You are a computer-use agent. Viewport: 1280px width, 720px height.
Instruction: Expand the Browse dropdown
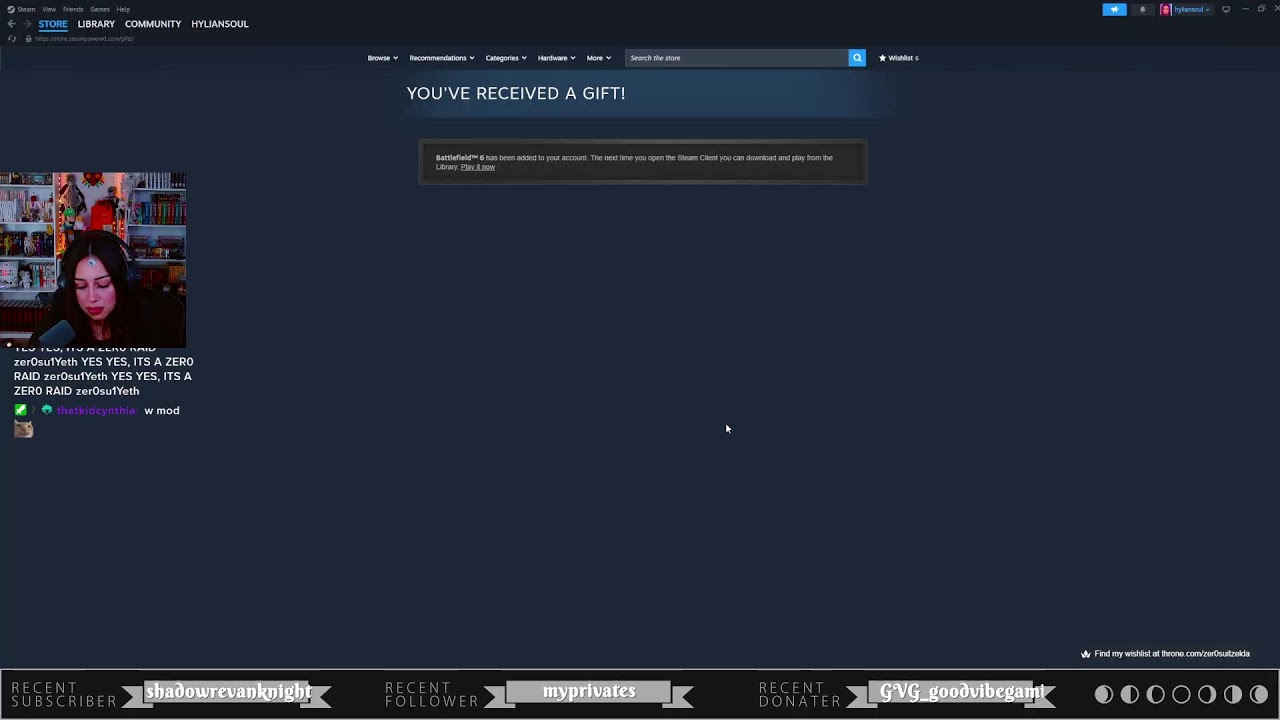pos(382,58)
